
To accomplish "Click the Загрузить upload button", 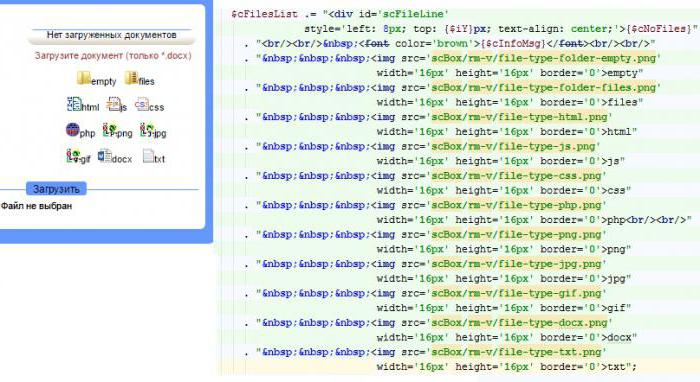I will [x=56, y=189].
